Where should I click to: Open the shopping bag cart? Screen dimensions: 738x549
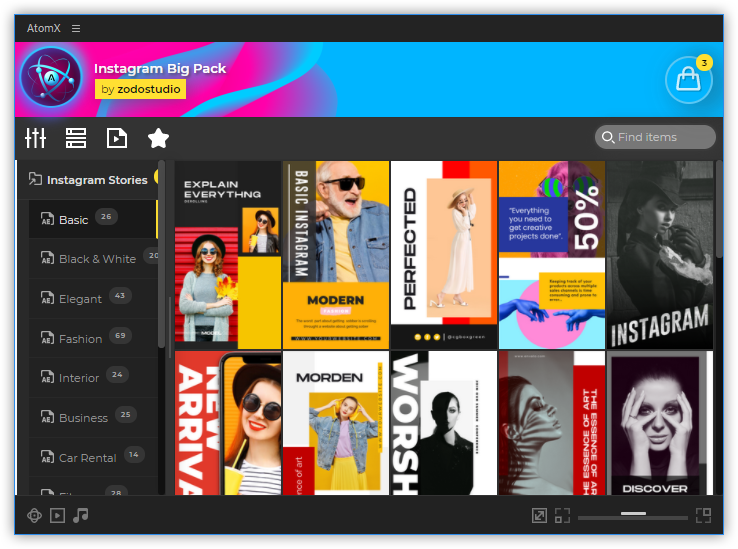[x=688, y=80]
